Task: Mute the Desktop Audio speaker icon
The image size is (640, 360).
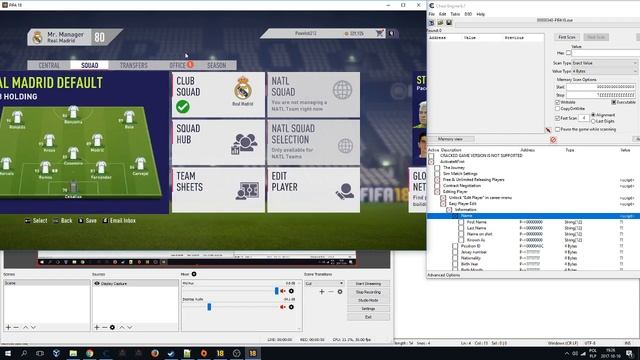Action: tap(282, 307)
